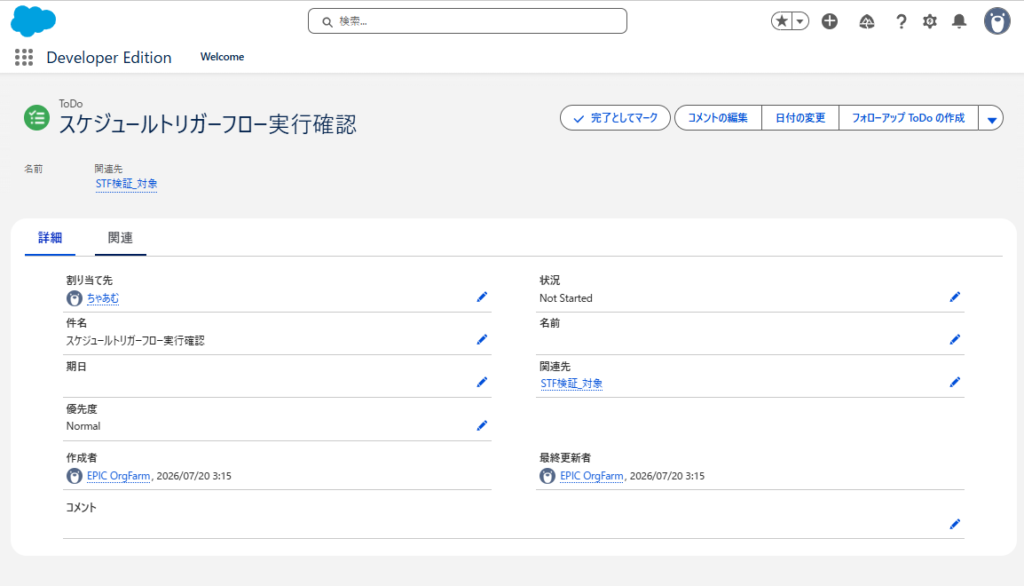Click the 最終更新者 EPIC OrgFarm avatar icon

pyautogui.click(x=547, y=476)
